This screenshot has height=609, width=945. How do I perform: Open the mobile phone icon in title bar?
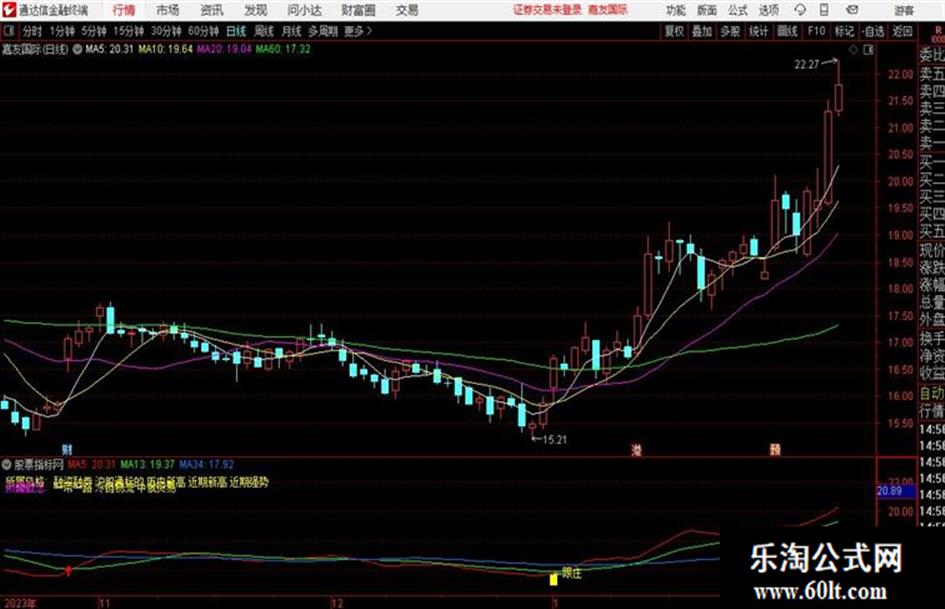(824, 10)
